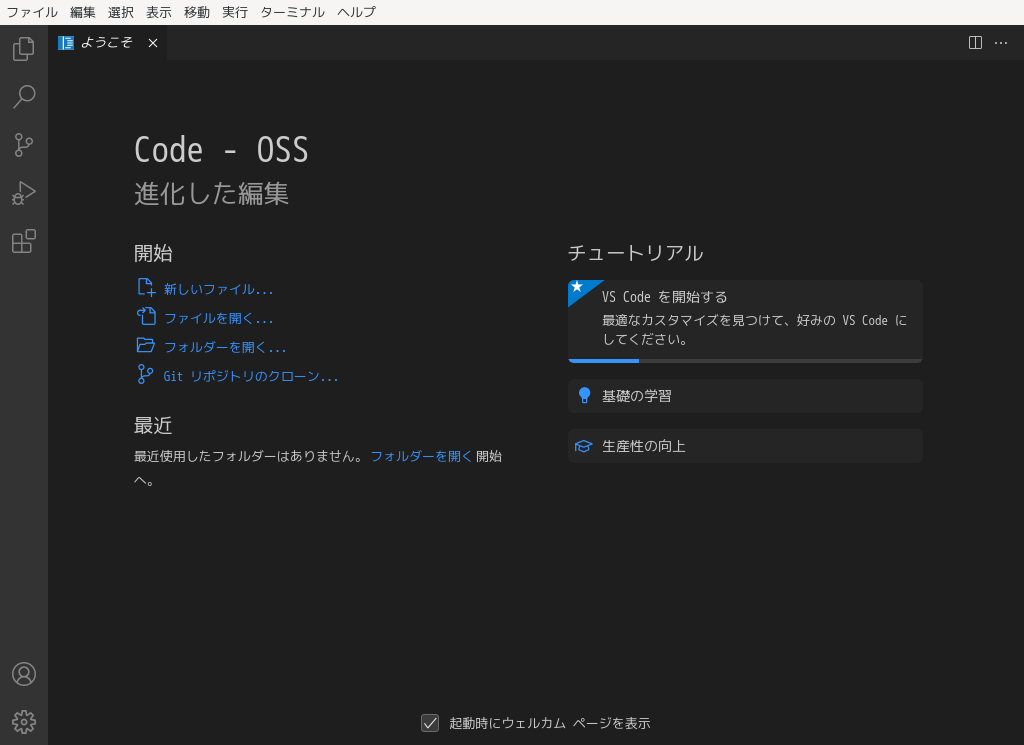Screen dimensions: 1024x745
Task: Open the 編集 menu
Action: (83, 12)
